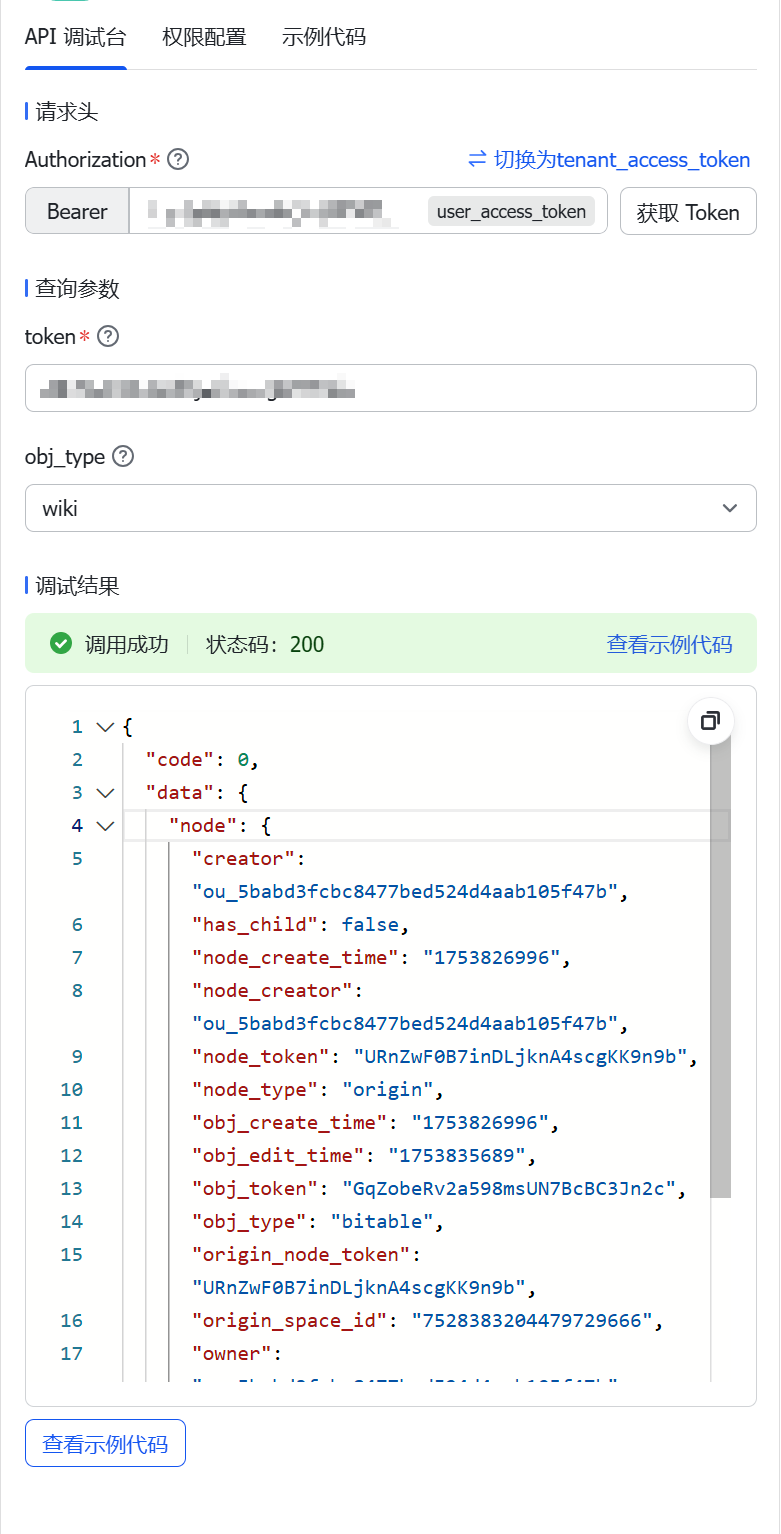Collapse JSON root object on line 1
Screen dimensions: 781x1534
click(x=105, y=727)
